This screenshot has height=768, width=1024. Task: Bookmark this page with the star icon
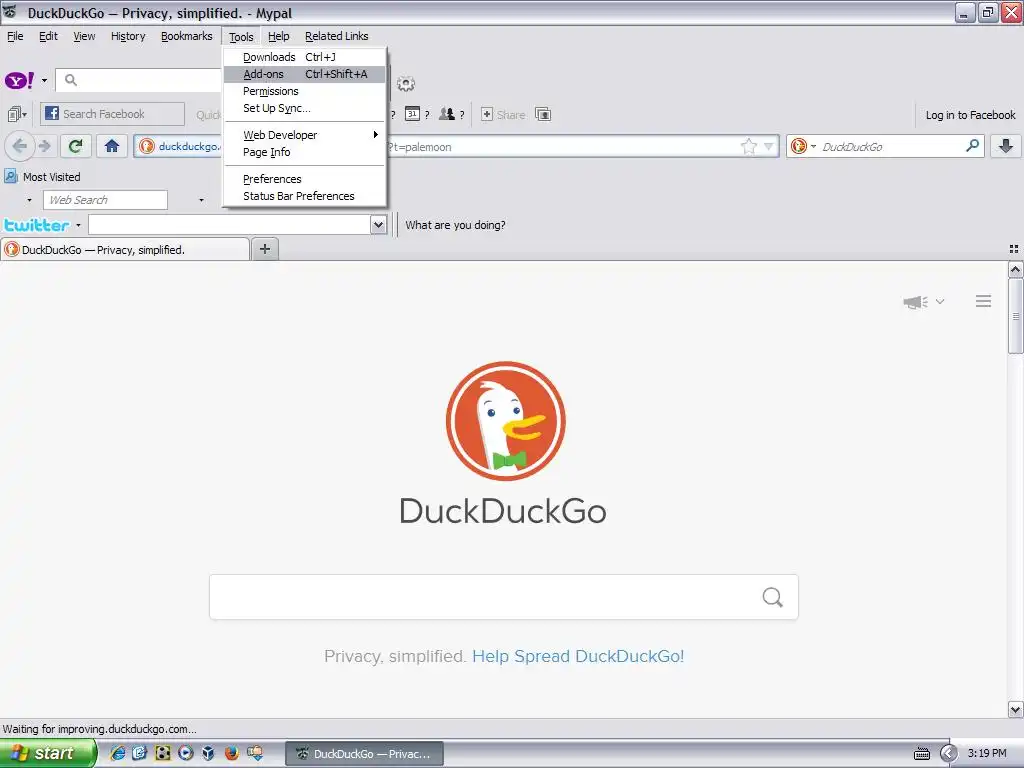click(x=748, y=146)
